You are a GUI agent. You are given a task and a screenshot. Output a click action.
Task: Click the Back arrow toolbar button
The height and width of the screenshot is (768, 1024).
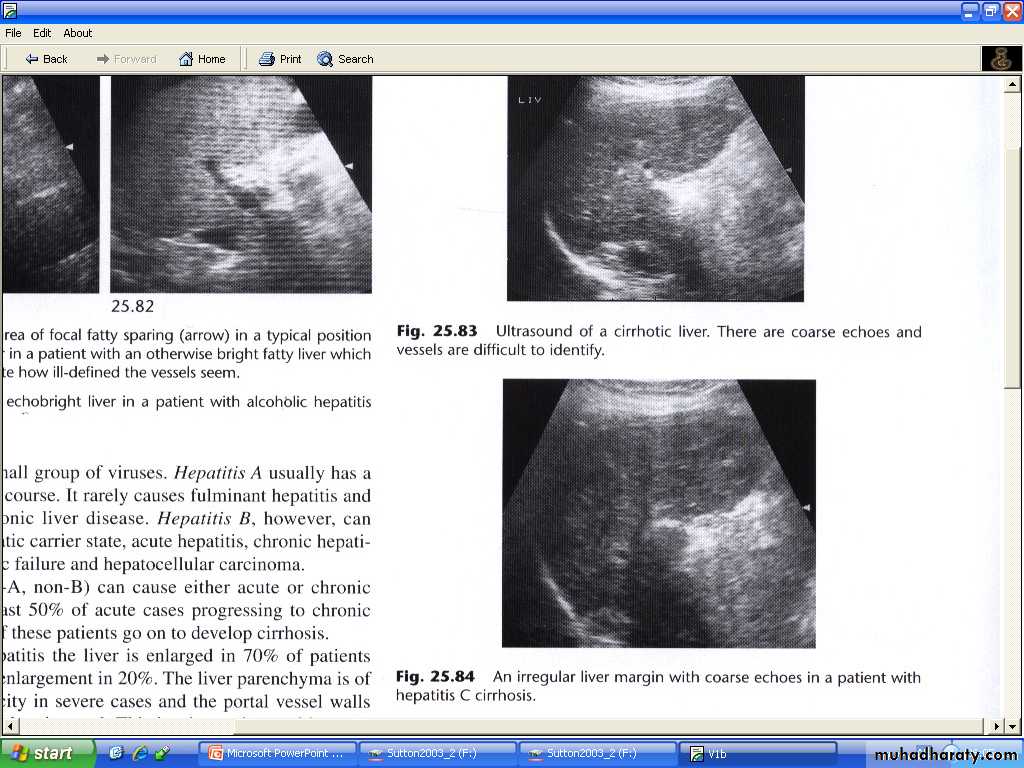[x=46, y=59]
